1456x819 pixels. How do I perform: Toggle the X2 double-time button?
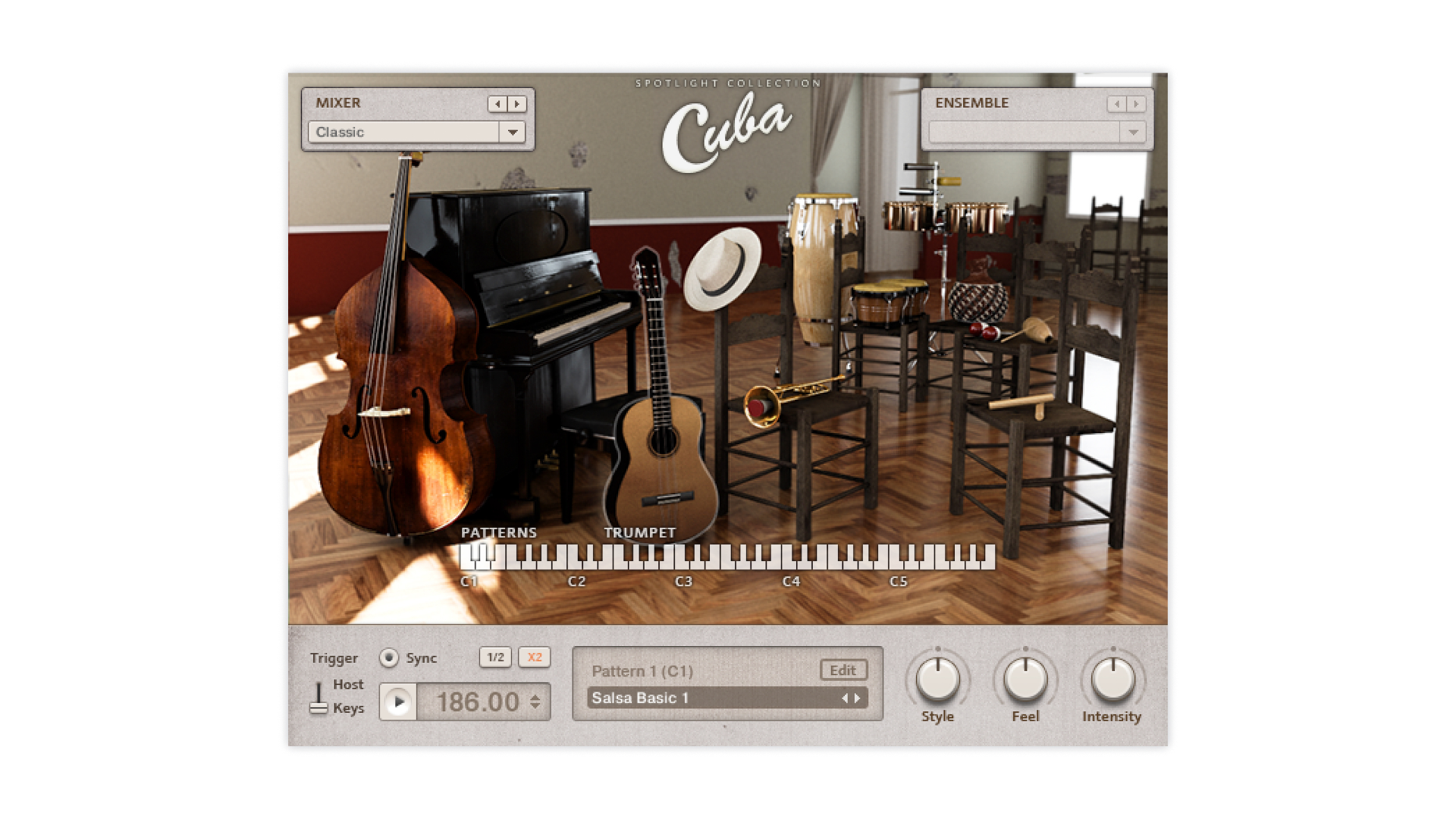coord(535,657)
